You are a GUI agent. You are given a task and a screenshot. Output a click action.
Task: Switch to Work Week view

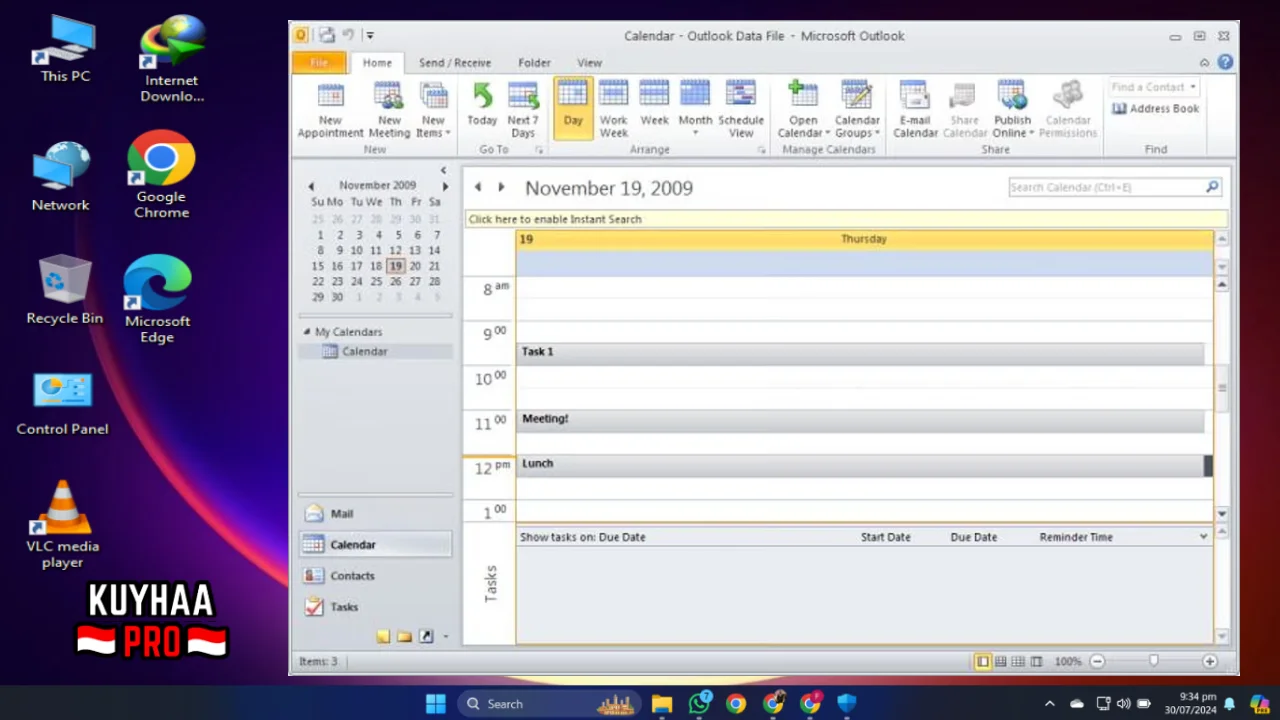coord(614,110)
